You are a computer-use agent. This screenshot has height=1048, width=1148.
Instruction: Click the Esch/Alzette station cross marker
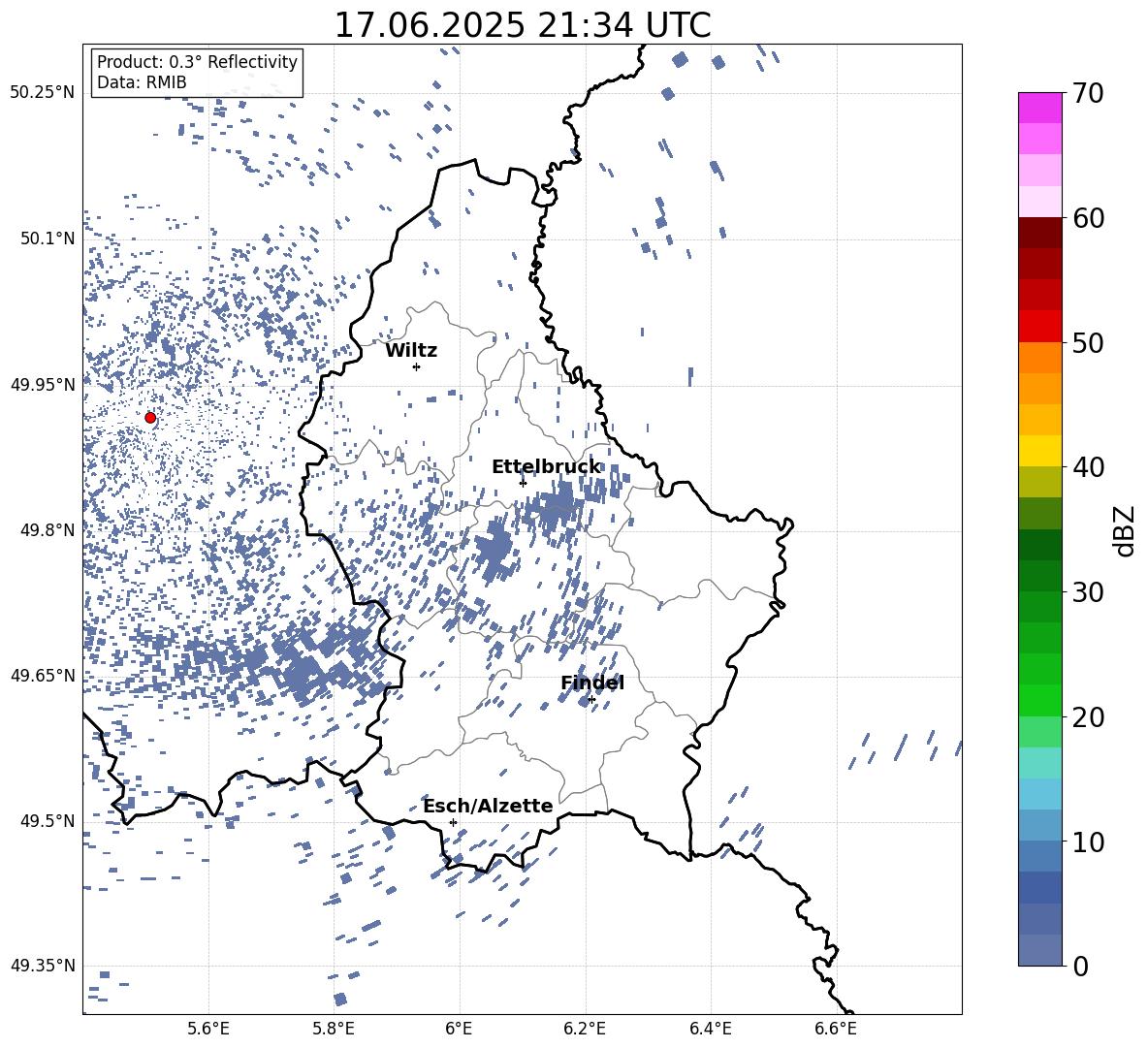[x=453, y=822]
